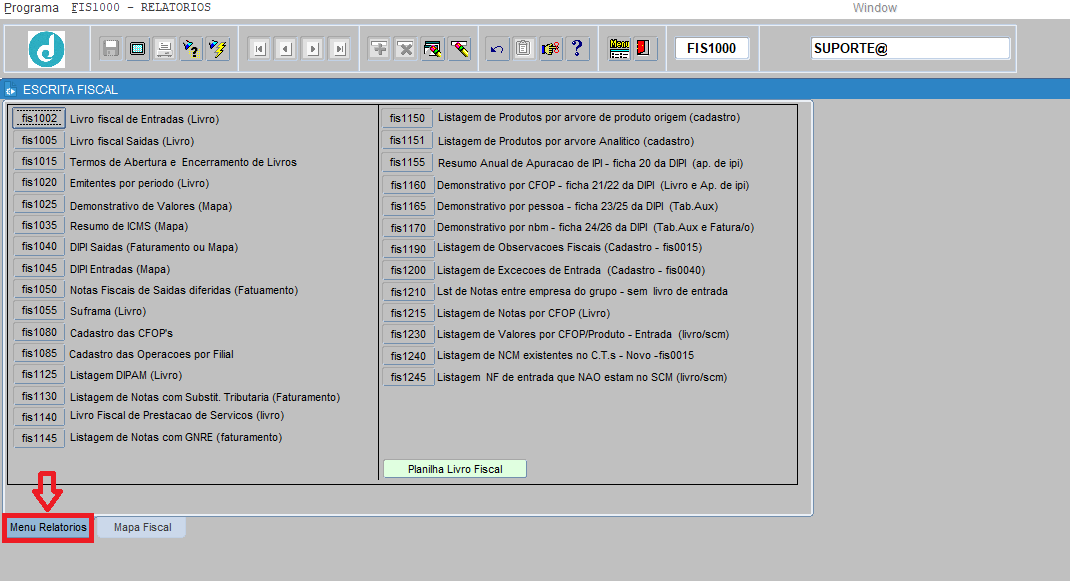The width and height of the screenshot is (1070, 581).
Task: Click the fis1130 button
Action: [x=39, y=397]
